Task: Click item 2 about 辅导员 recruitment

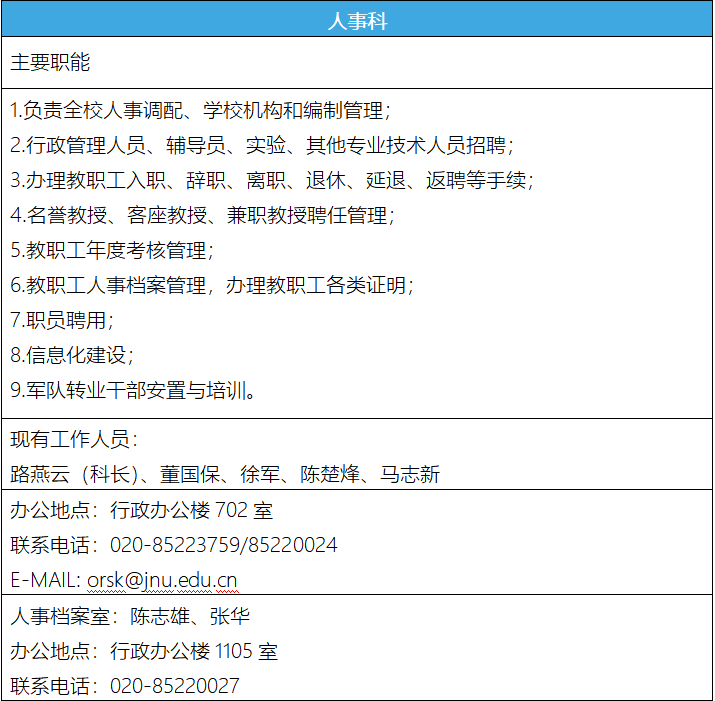Action: pos(262,145)
